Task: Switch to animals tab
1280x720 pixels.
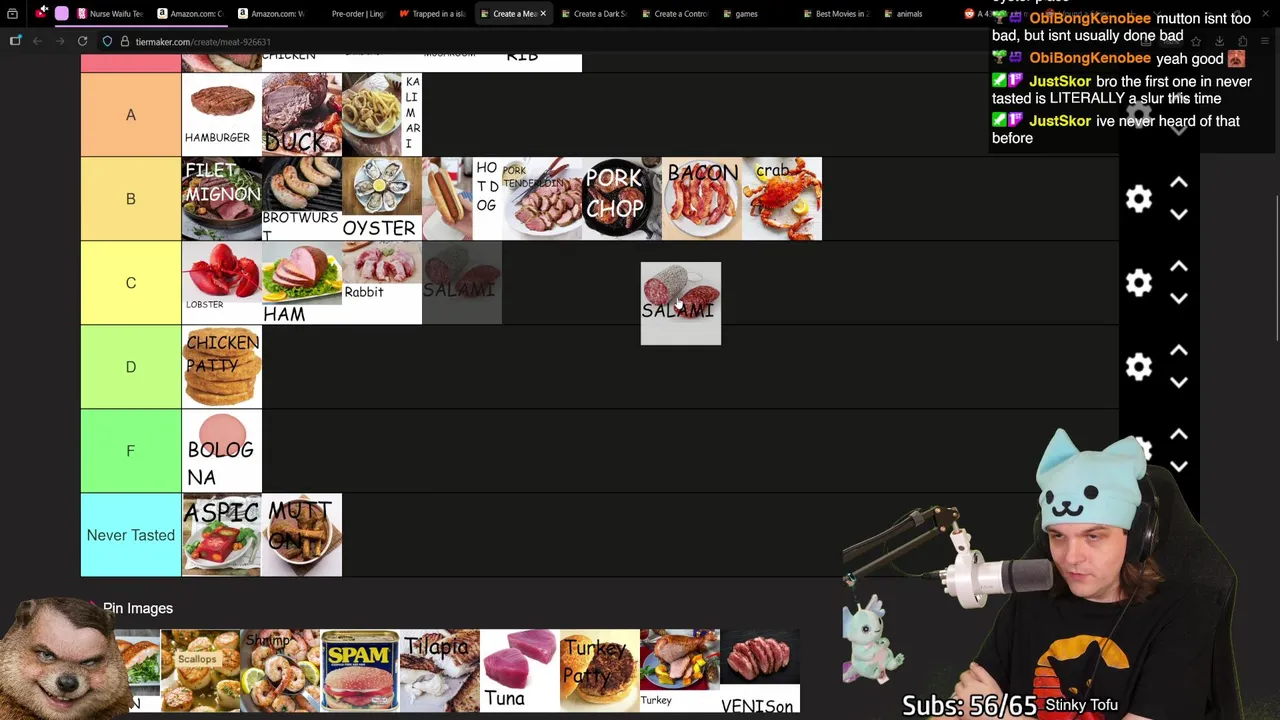Action: click(x=918, y=14)
